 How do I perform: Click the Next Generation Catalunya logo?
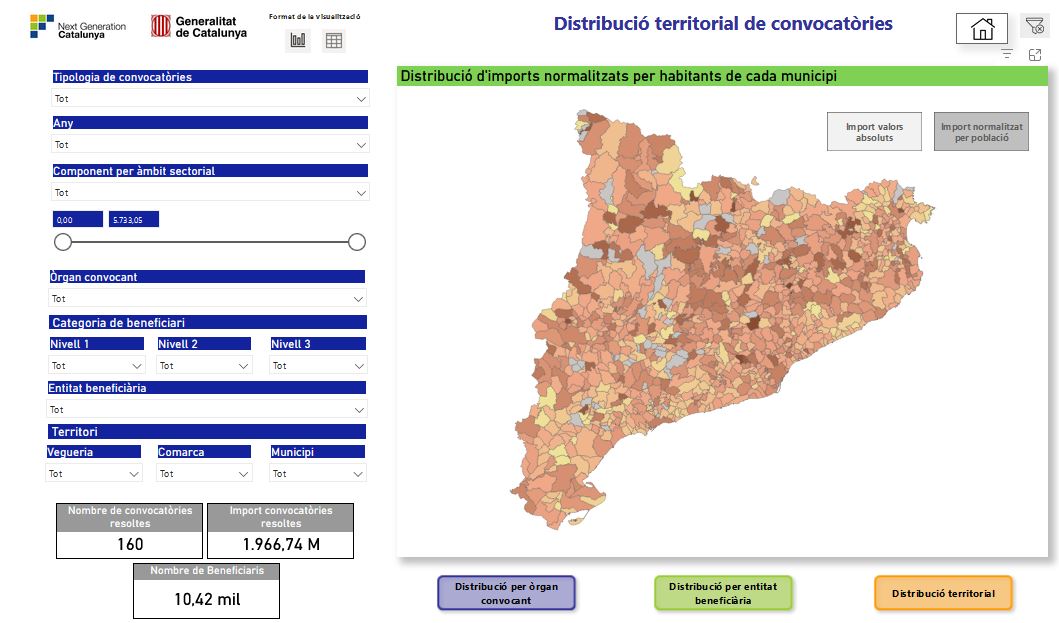[x=78, y=27]
